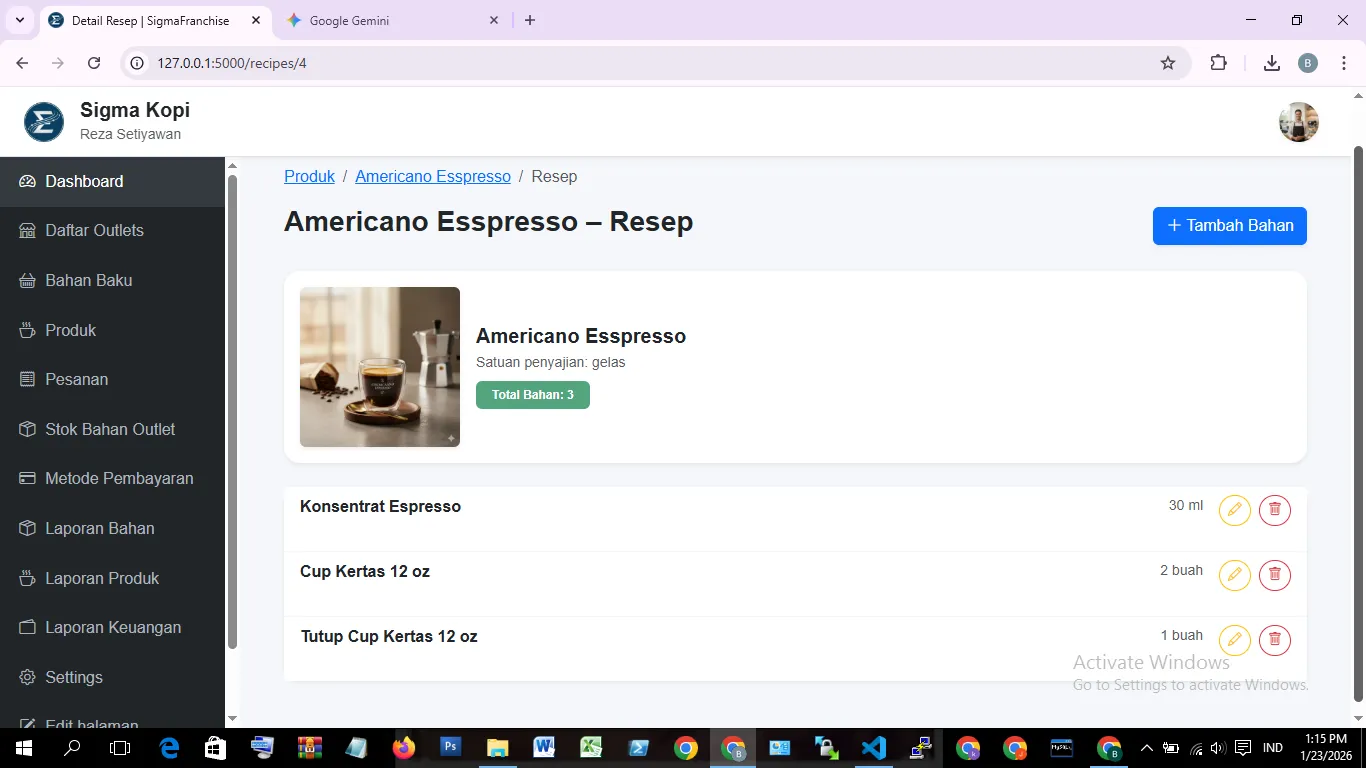The image size is (1366, 768).
Task: Click Satuan penyajian: gelas text
Action: [551, 363]
